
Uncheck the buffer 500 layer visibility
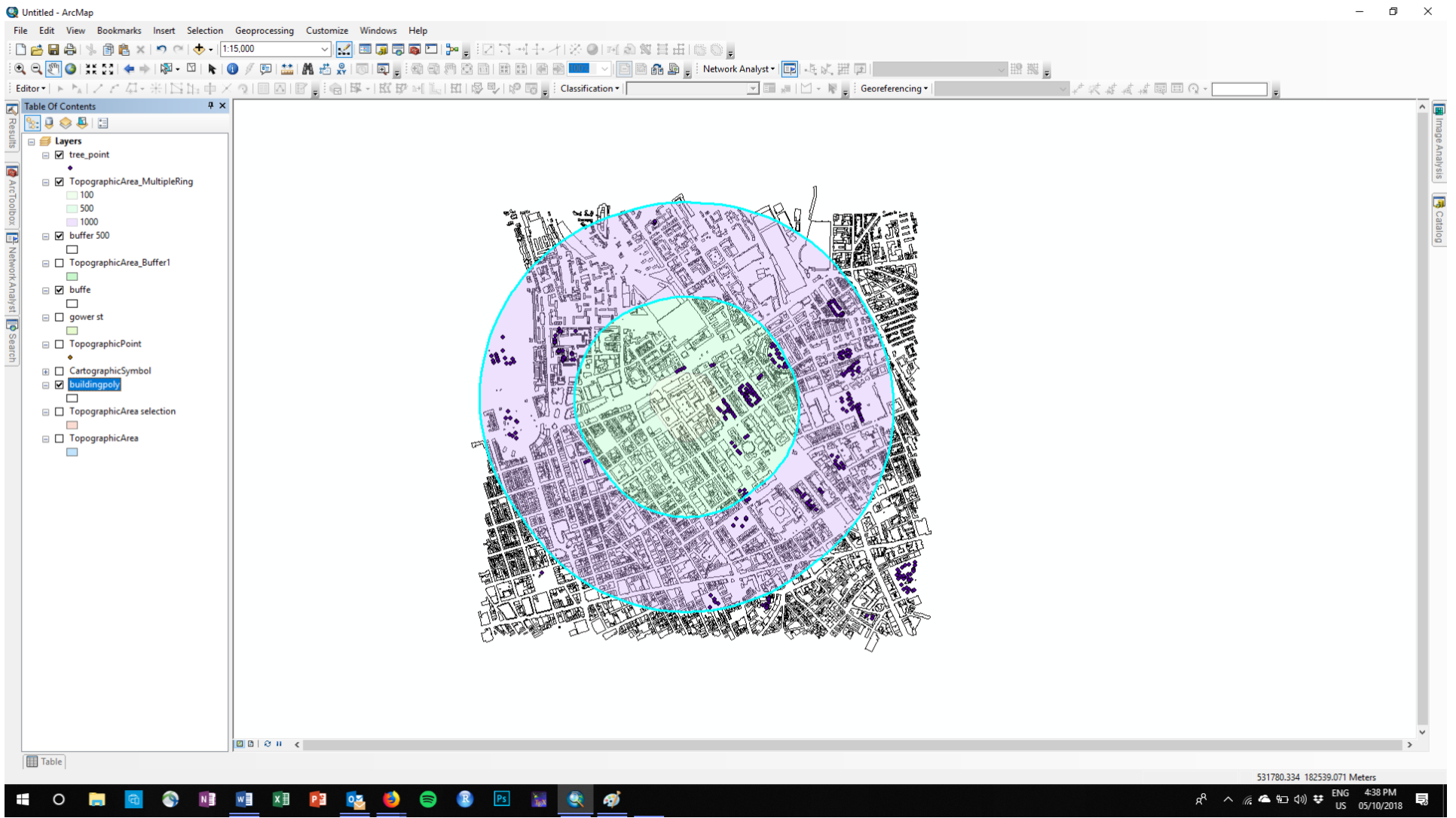[x=60, y=236]
